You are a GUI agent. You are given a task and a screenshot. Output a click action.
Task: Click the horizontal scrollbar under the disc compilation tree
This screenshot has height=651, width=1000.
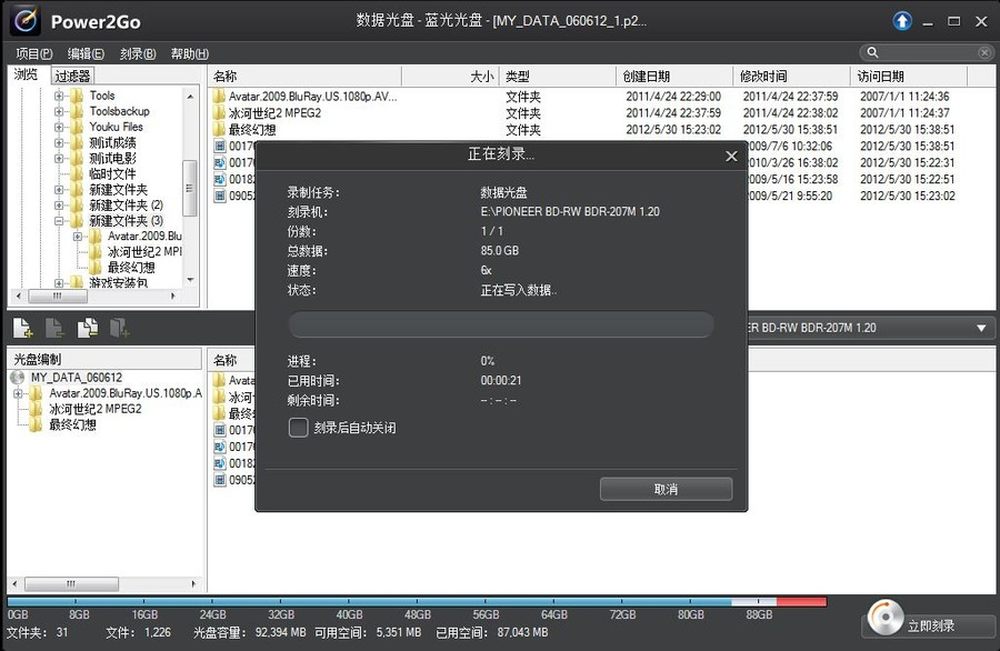(x=105, y=583)
